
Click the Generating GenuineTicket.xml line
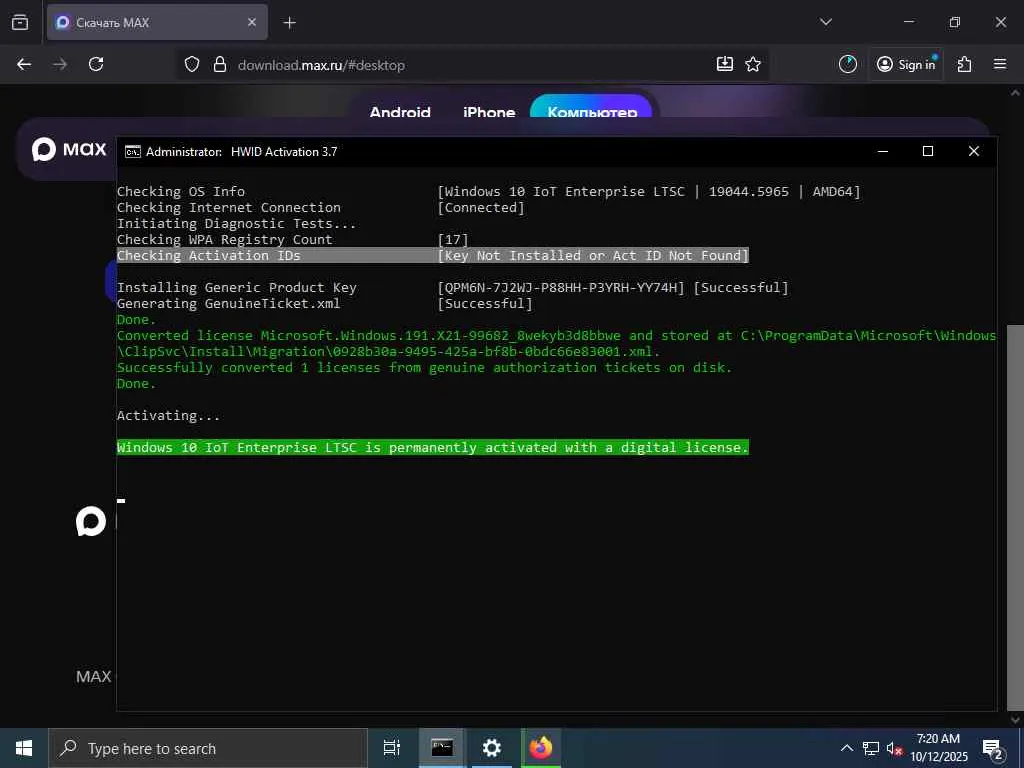pyautogui.click(x=325, y=304)
